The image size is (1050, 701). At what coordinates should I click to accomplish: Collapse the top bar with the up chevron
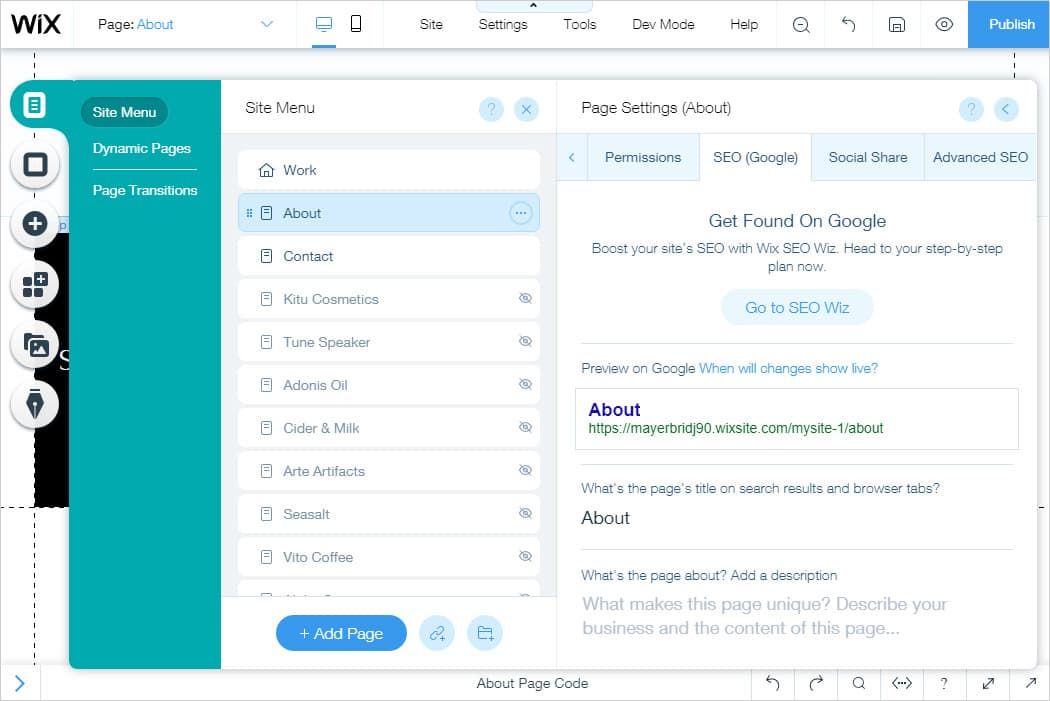[534, 5]
